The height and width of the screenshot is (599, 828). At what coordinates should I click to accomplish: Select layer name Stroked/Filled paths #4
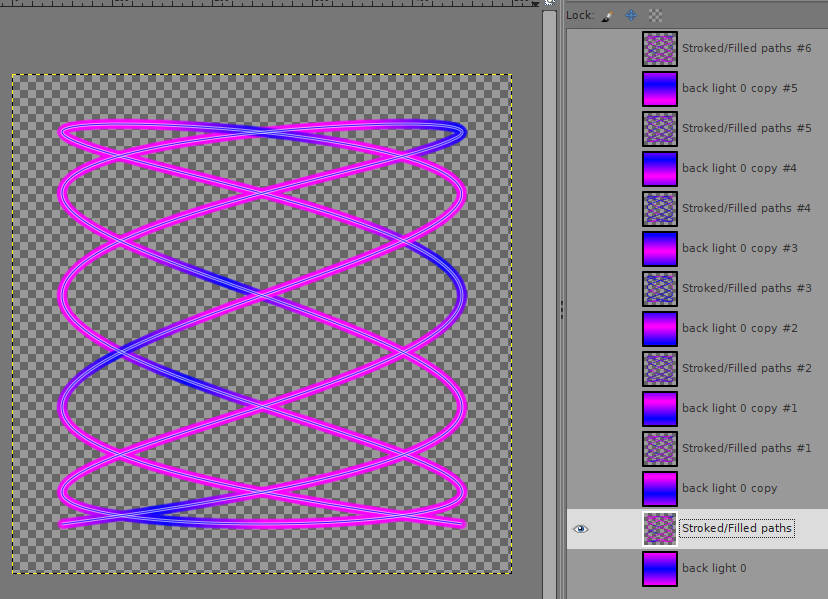pos(746,208)
